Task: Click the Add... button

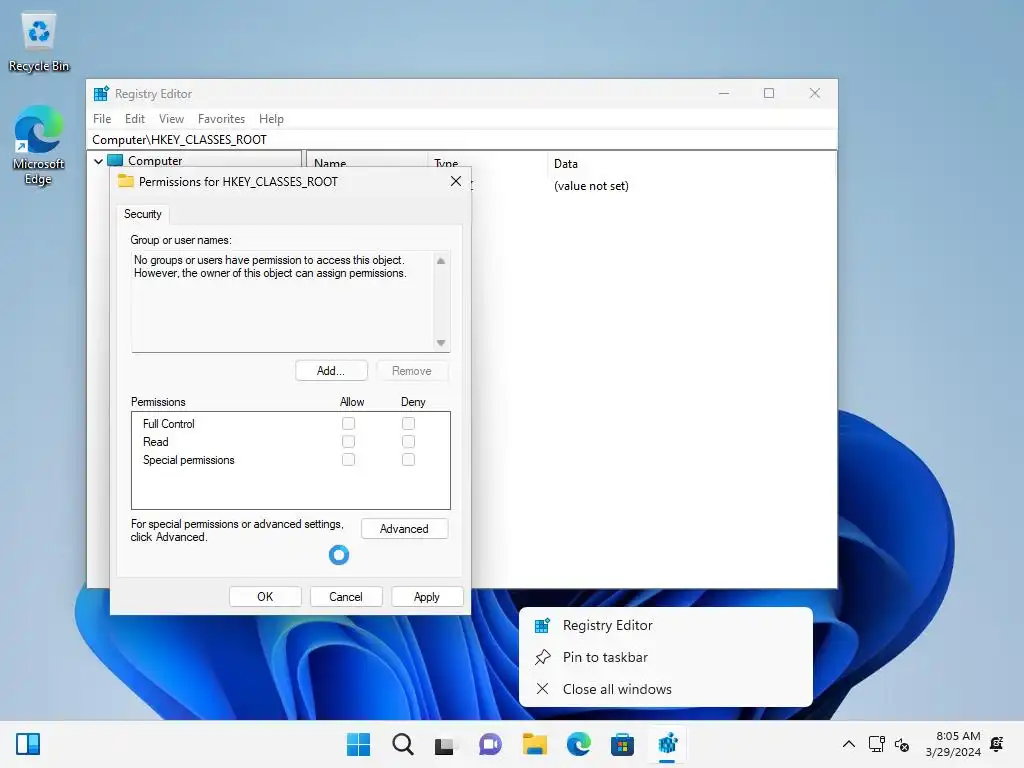Action: 331,371
